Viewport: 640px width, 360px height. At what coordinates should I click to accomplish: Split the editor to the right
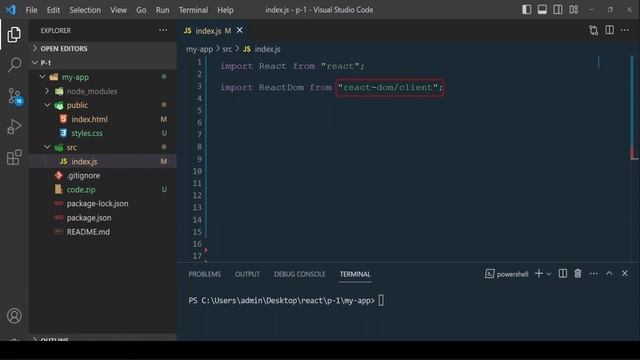pyautogui.click(x=609, y=30)
